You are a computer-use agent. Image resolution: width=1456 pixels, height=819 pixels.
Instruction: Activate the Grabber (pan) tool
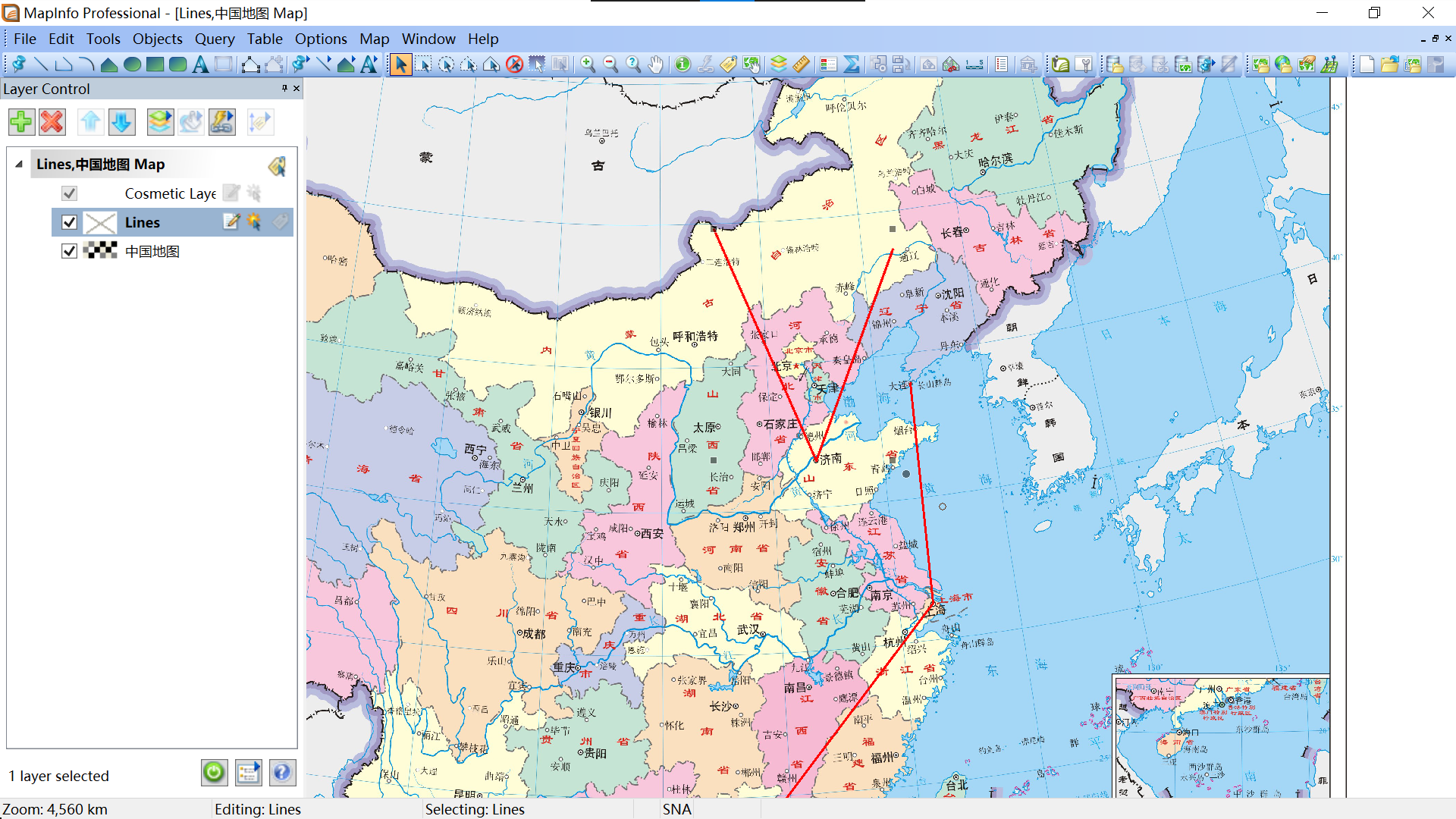point(657,64)
